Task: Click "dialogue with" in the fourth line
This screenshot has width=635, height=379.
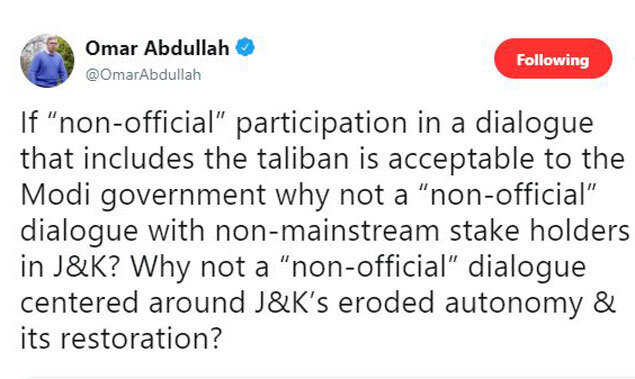Action: click(x=113, y=232)
